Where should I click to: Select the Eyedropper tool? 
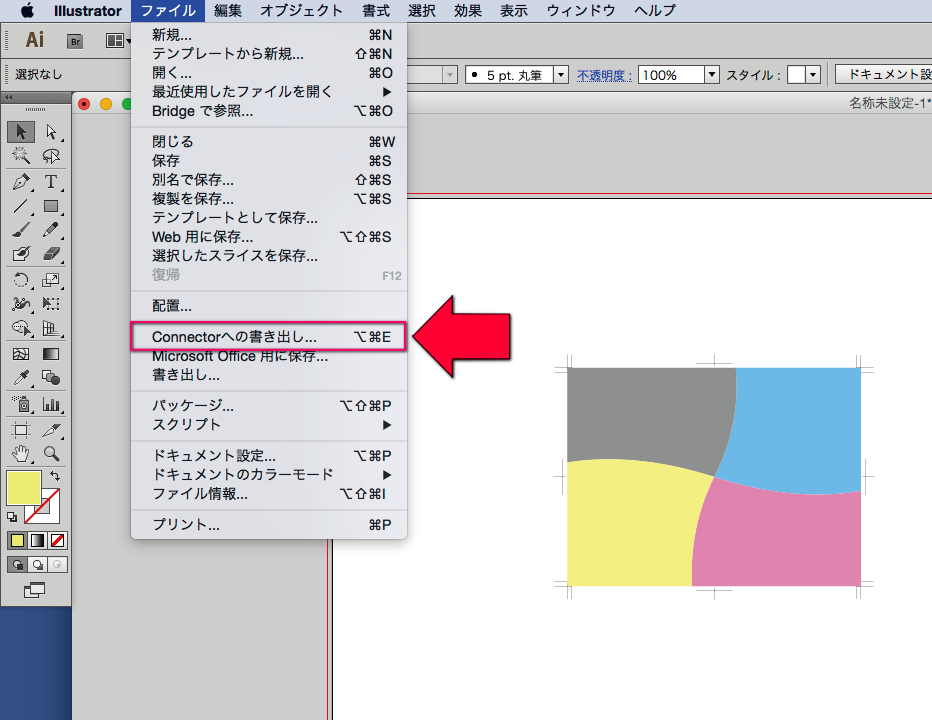pos(21,378)
